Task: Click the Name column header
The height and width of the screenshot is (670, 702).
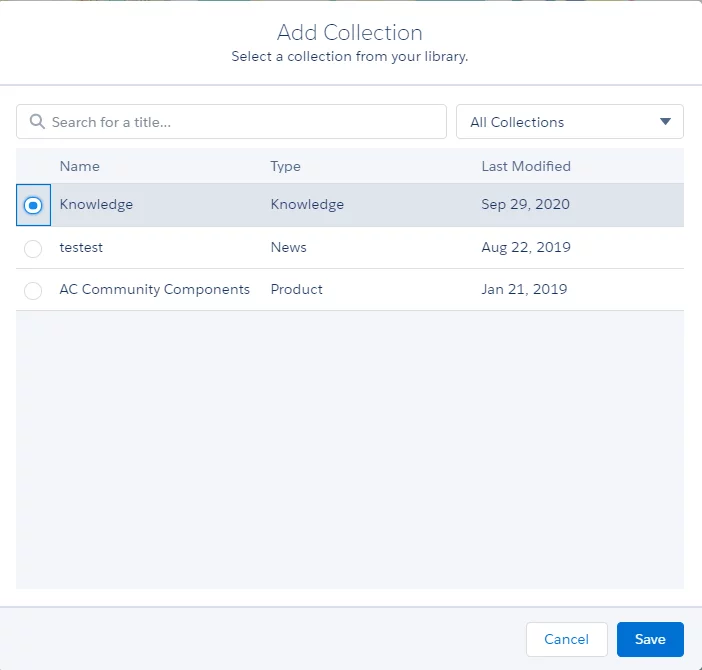Action: (x=80, y=166)
